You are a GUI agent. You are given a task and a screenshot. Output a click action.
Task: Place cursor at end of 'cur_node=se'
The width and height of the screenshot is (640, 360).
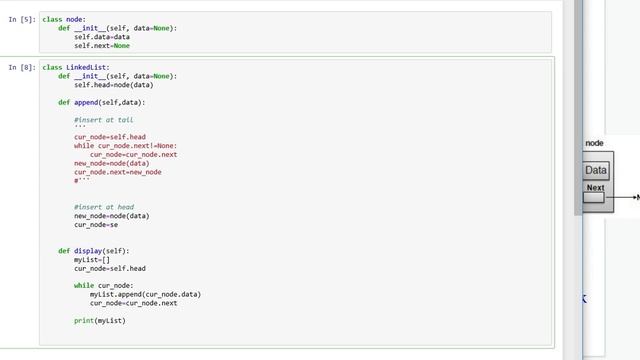click(118, 225)
